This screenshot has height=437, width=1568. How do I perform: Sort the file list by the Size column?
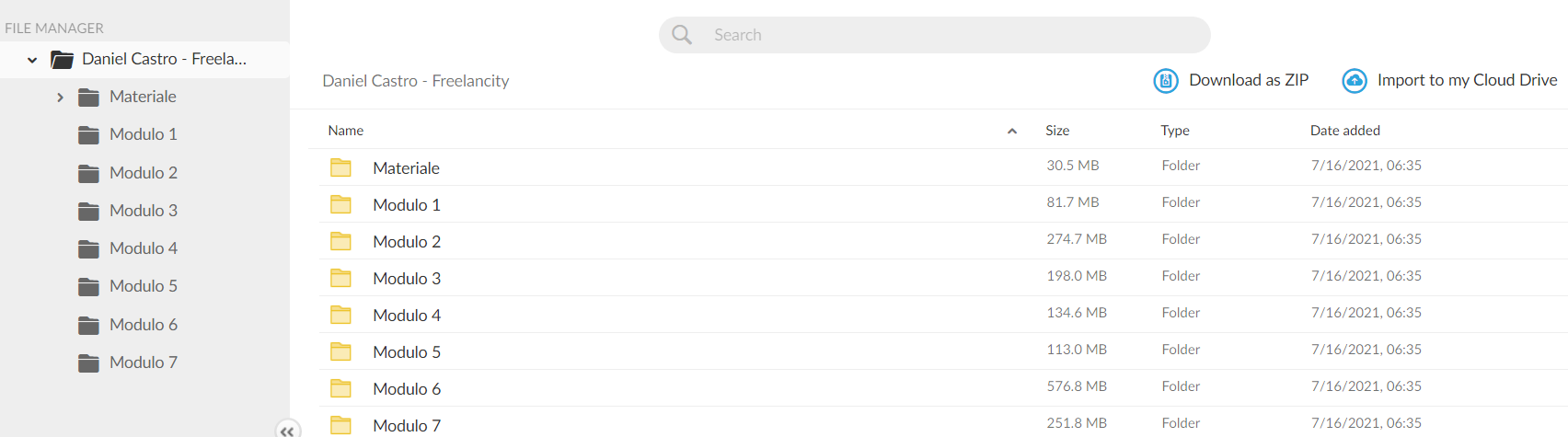[1057, 131]
